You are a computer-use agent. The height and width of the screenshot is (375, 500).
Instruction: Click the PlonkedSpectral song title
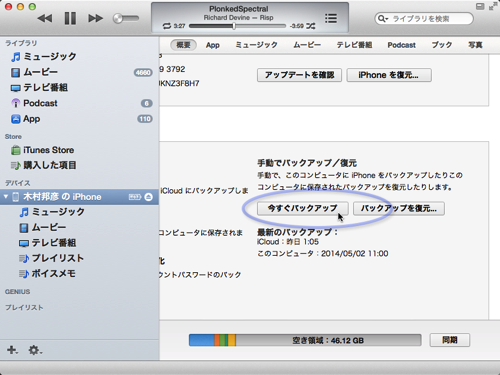tap(239, 9)
